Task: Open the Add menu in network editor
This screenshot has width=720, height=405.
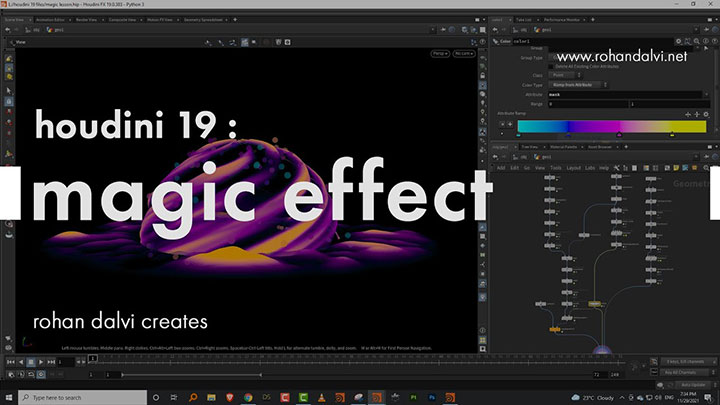Action: 501,168
